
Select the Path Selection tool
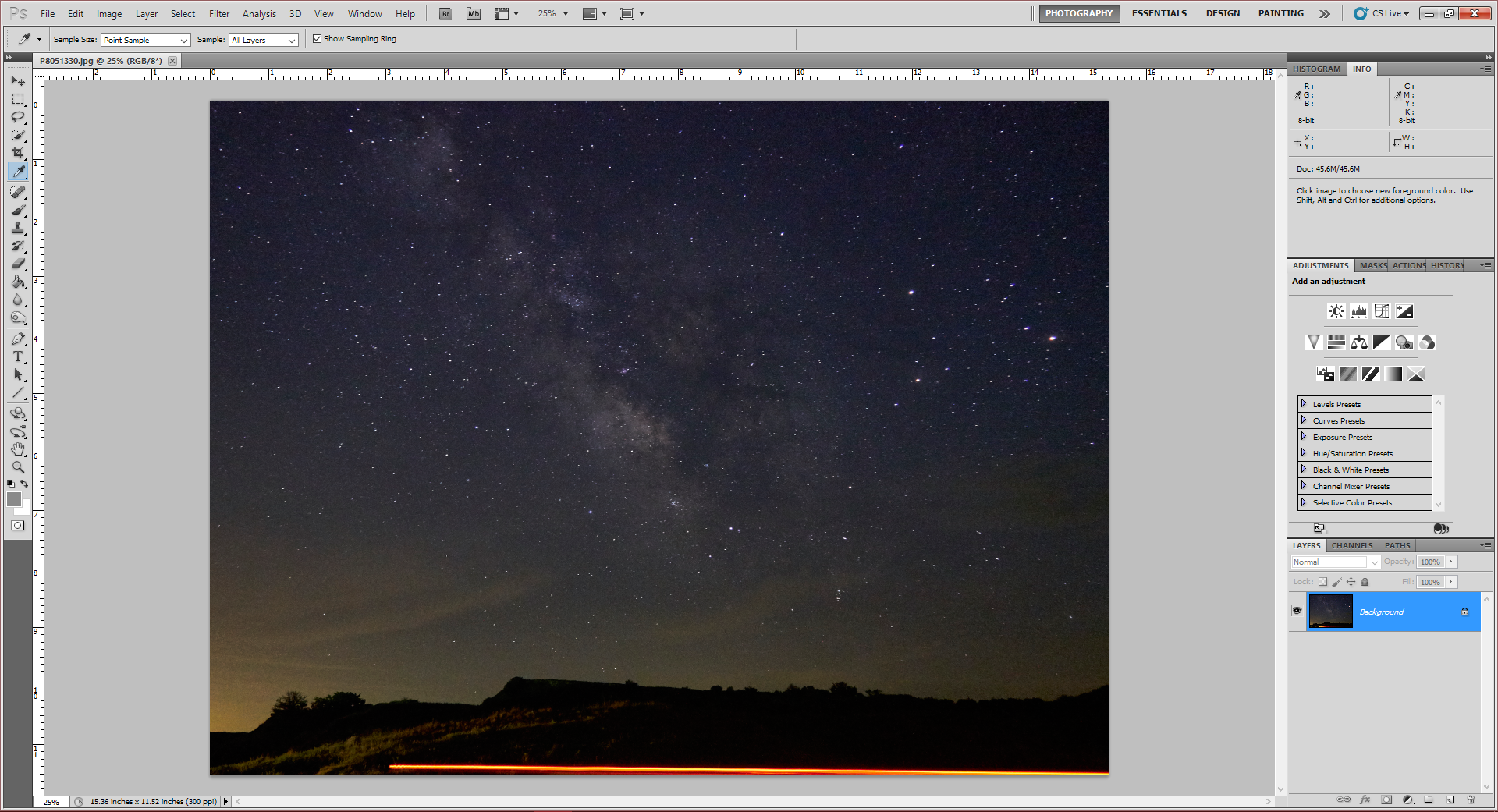coord(18,374)
